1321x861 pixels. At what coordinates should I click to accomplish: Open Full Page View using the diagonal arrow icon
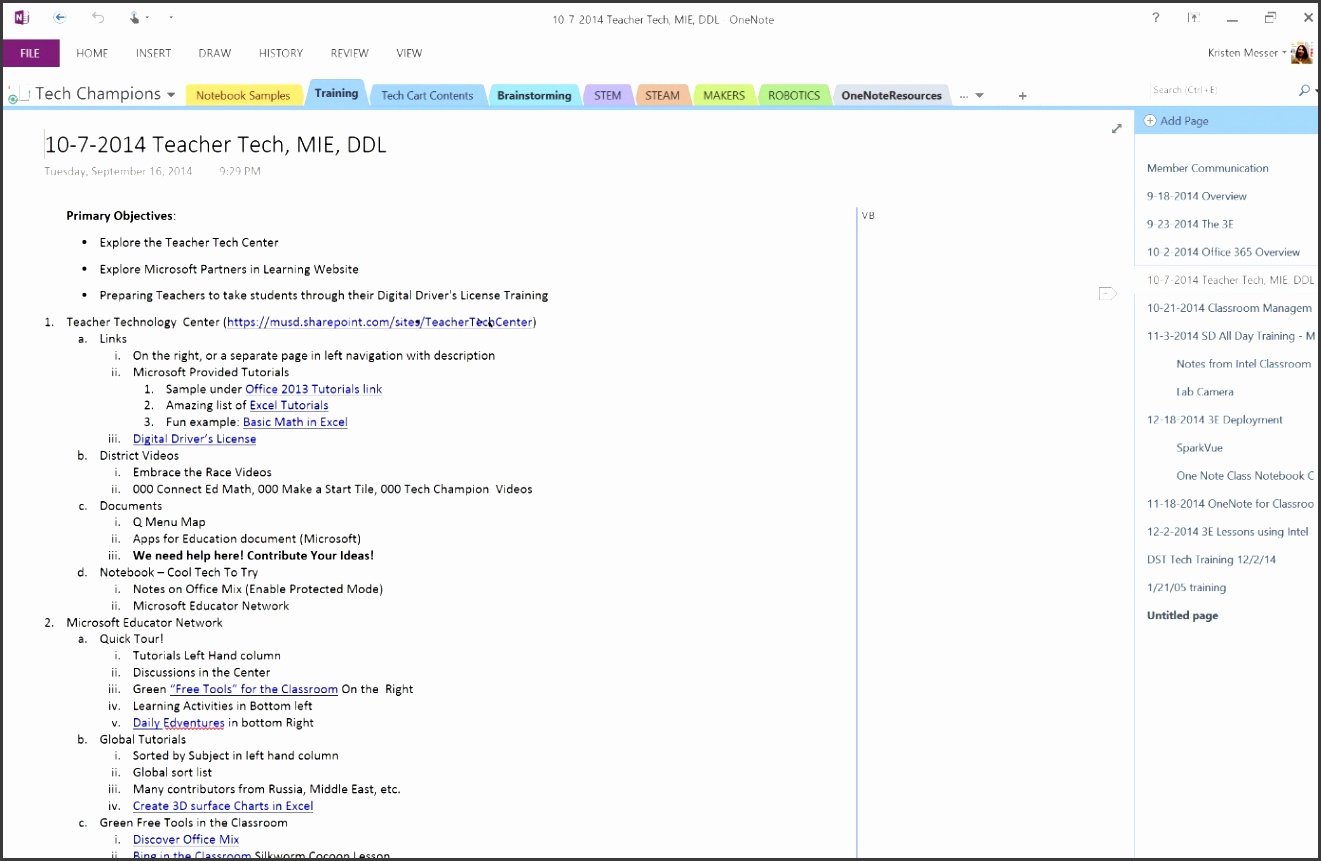click(x=1116, y=129)
